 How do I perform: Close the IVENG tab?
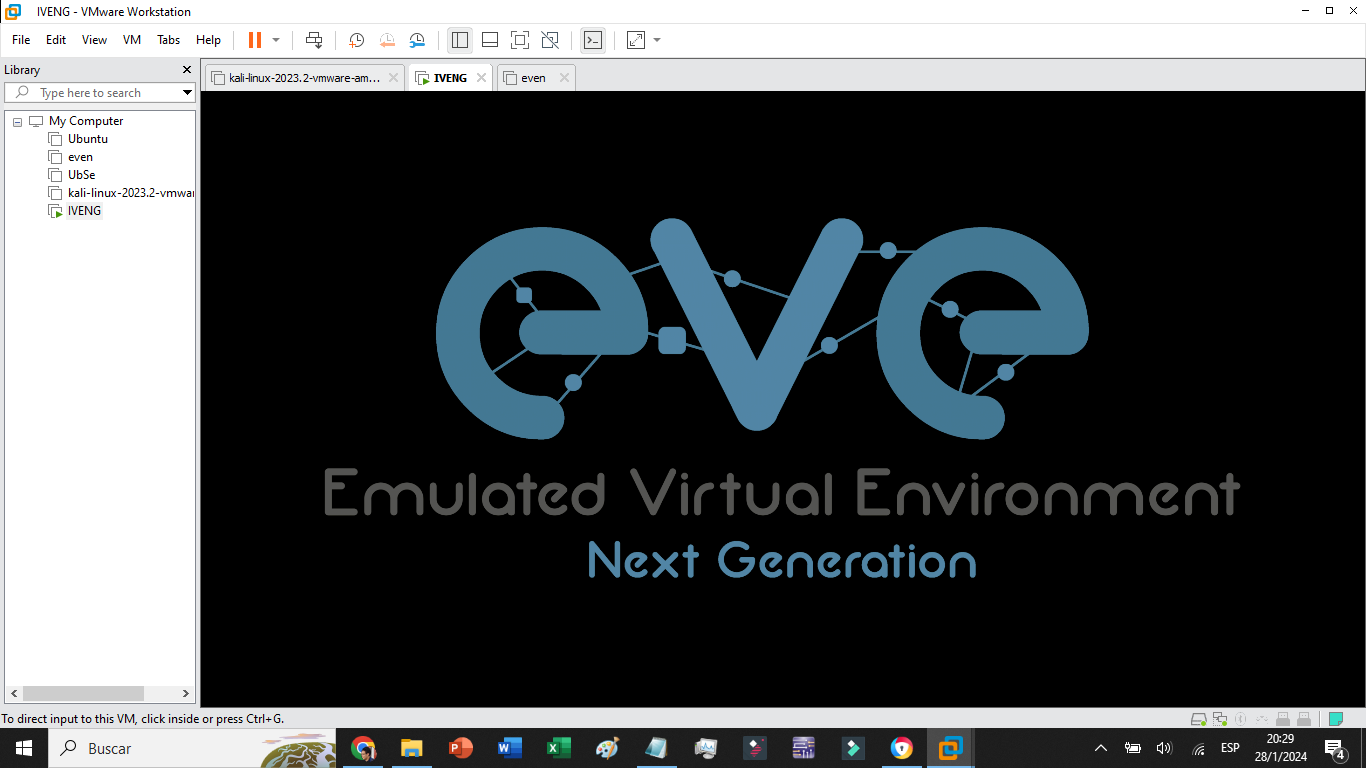(481, 78)
